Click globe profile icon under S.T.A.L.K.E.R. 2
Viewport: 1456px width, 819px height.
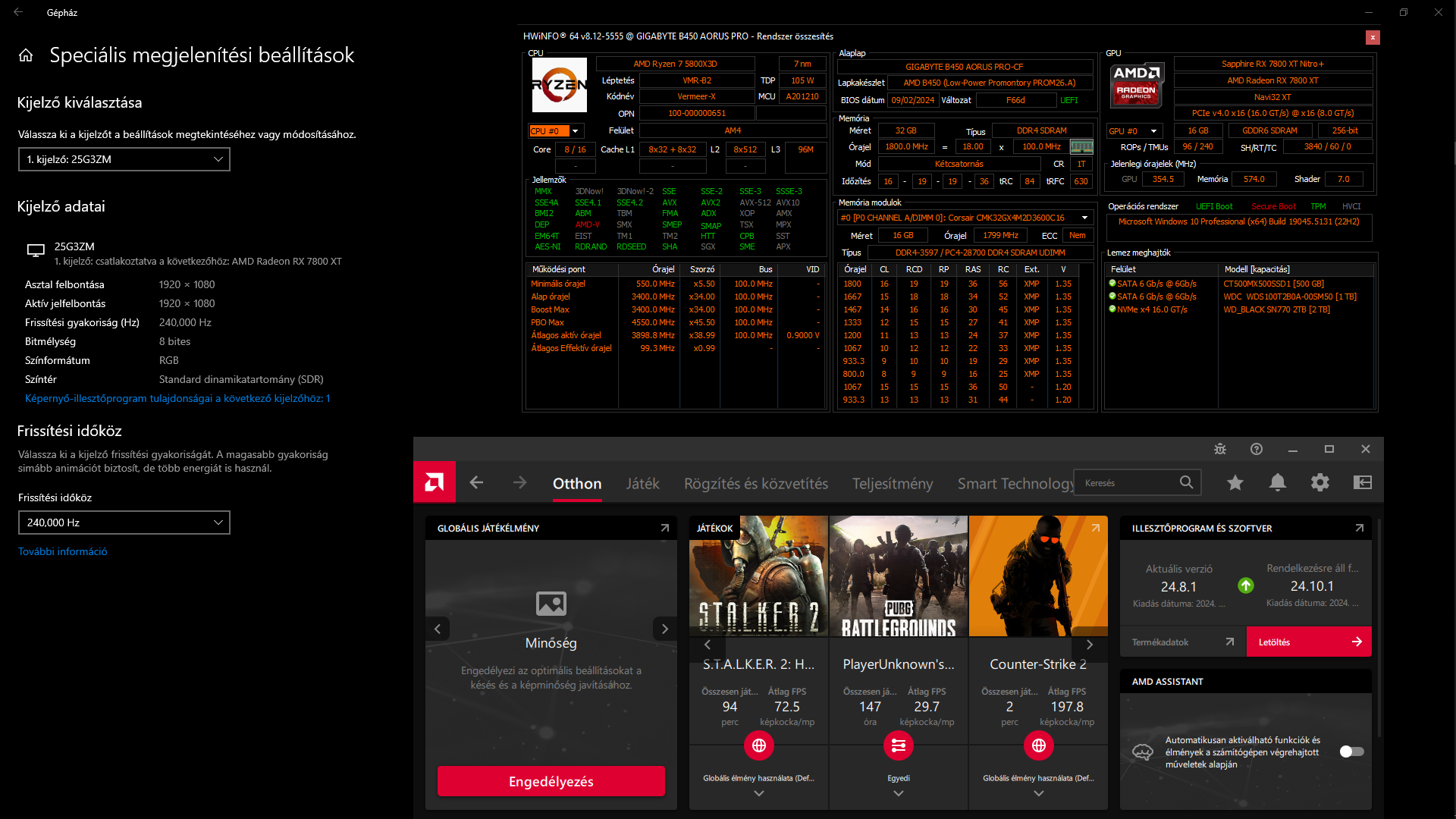(x=759, y=745)
